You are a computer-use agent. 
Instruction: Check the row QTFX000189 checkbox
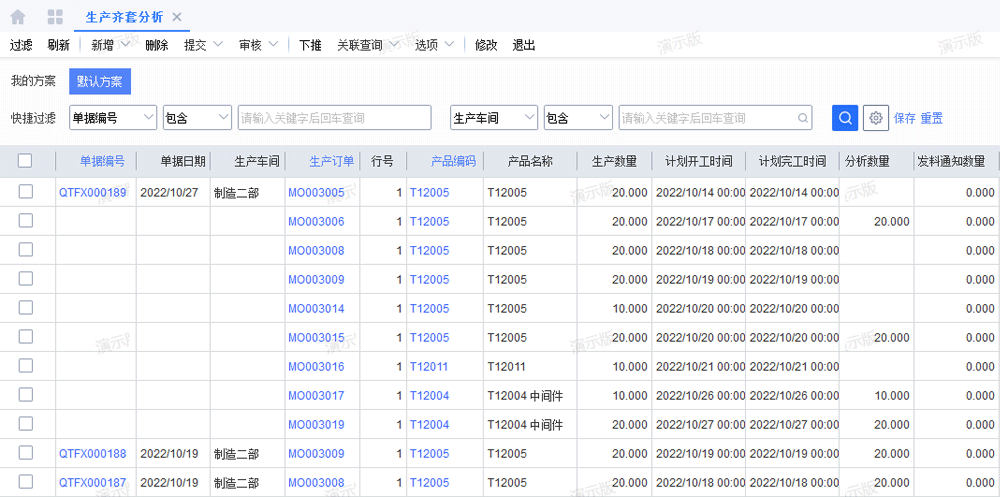(x=25, y=192)
